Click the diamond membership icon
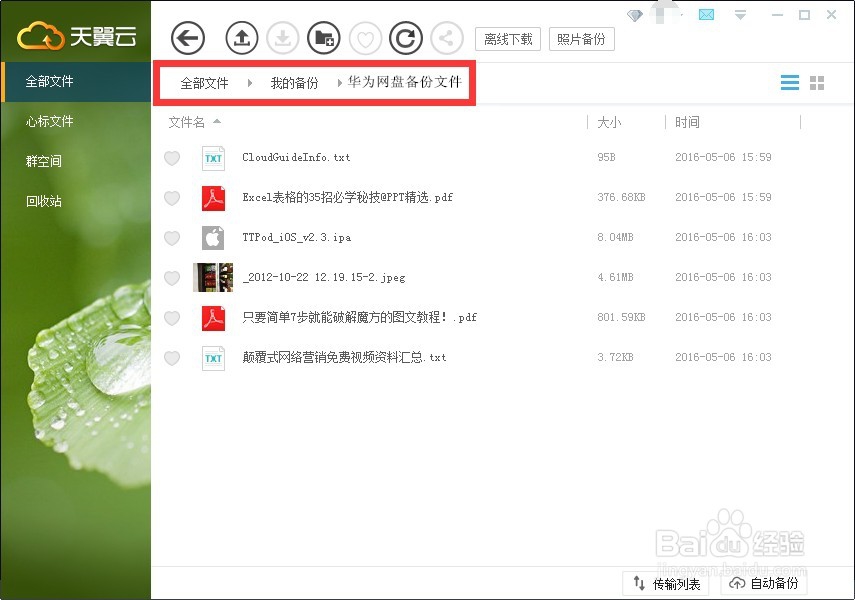 point(634,15)
